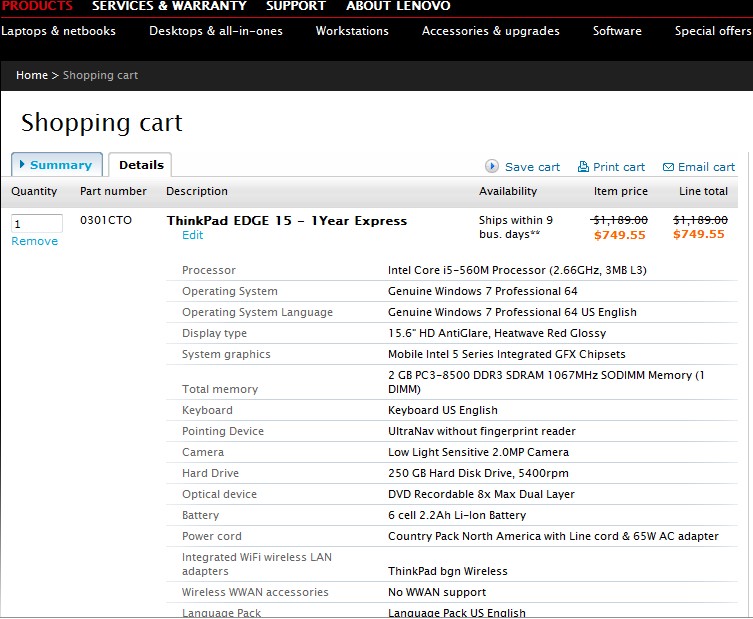Click the Home breadcrumb link
Image resolution: width=753 pixels, height=619 pixels.
point(32,75)
